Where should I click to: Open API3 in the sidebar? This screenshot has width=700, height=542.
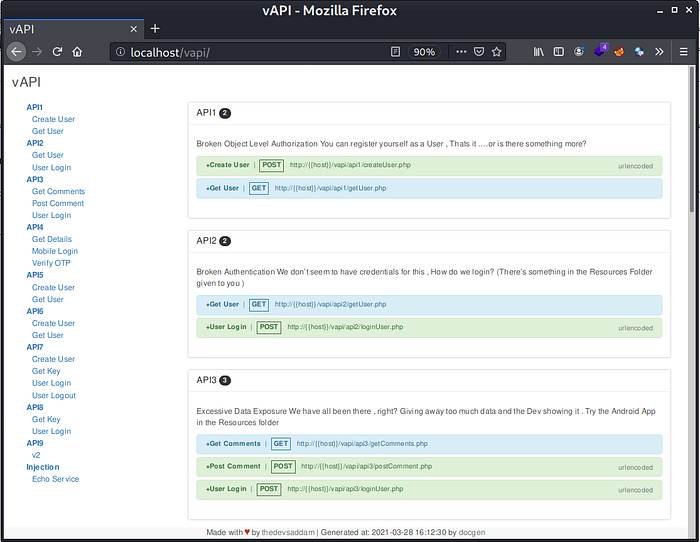[x=35, y=179]
